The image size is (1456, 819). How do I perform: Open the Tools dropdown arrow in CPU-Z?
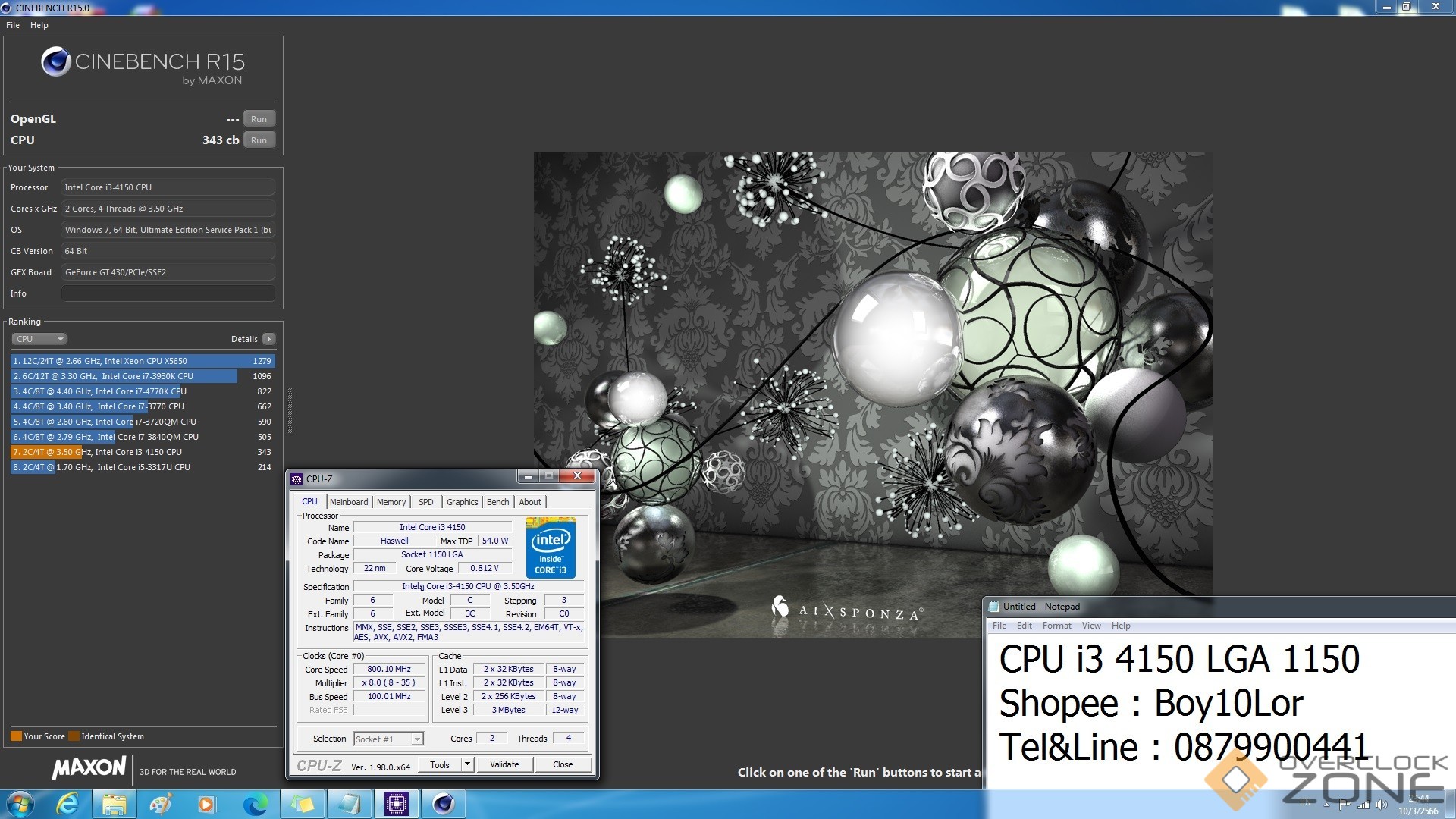467,764
